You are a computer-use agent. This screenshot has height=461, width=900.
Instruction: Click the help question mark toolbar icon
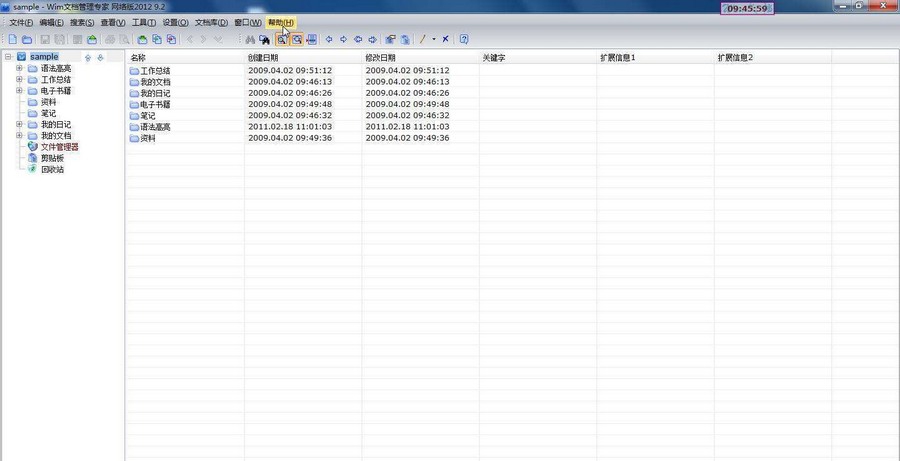coord(464,40)
